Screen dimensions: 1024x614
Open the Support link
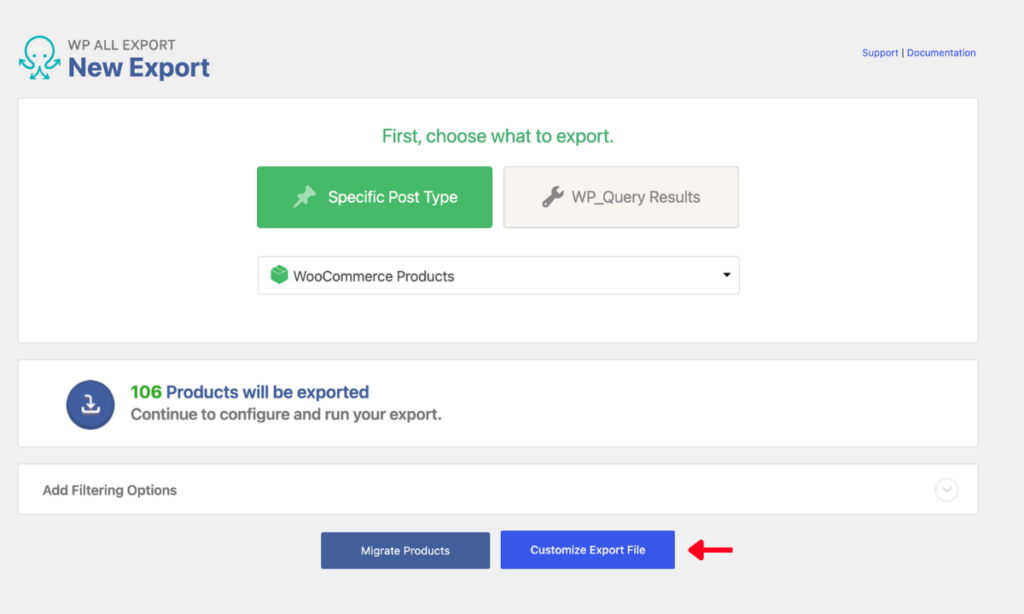[880, 53]
